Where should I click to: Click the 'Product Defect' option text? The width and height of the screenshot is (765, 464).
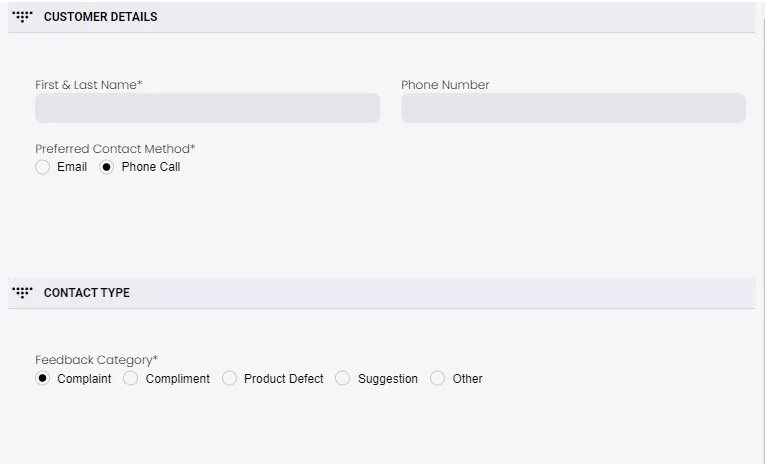[x=284, y=379]
